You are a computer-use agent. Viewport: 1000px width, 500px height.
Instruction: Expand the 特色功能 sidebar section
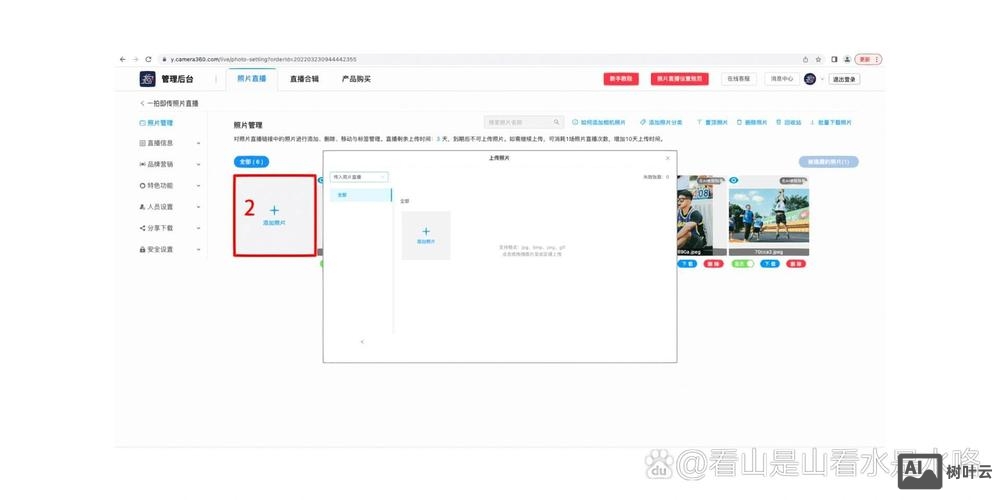coord(170,186)
